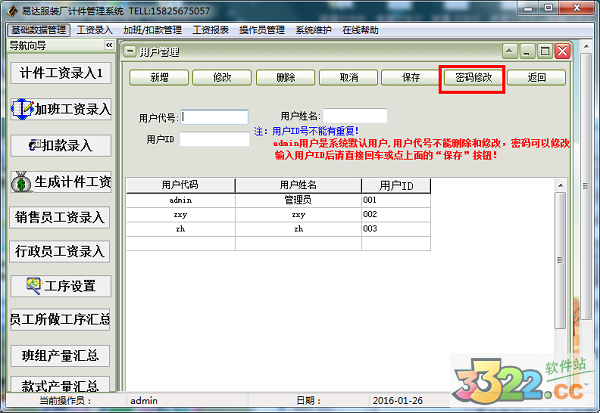Select the admin row in user table
This screenshot has width=600, height=413.
(x=279, y=200)
